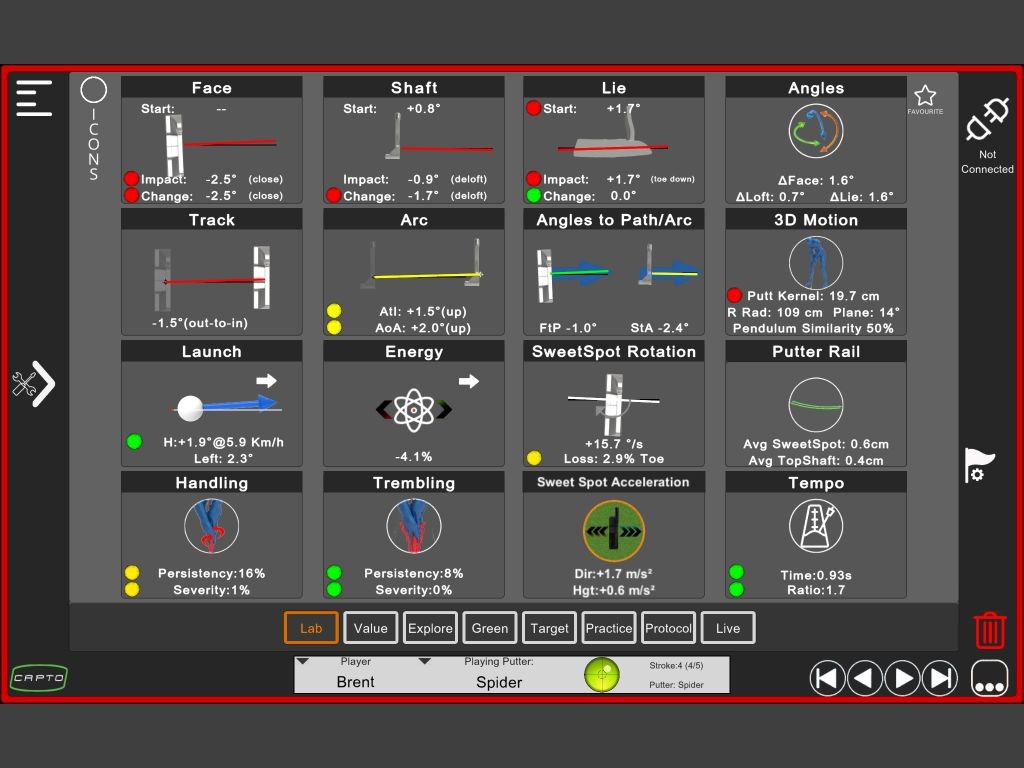The height and width of the screenshot is (768, 1024).
Task: Click the Putt Kernel red indicator
Action: (734, 295)
